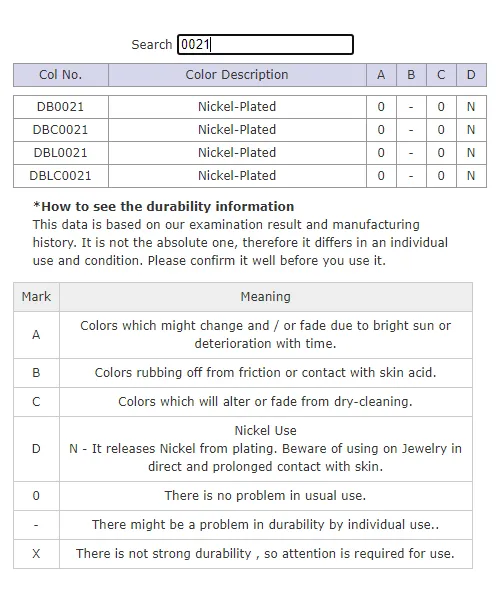Select the DBL0021 color number cell
Viewport: 500px width, 600px height.
pyautogui.click(x=61, y=153)
